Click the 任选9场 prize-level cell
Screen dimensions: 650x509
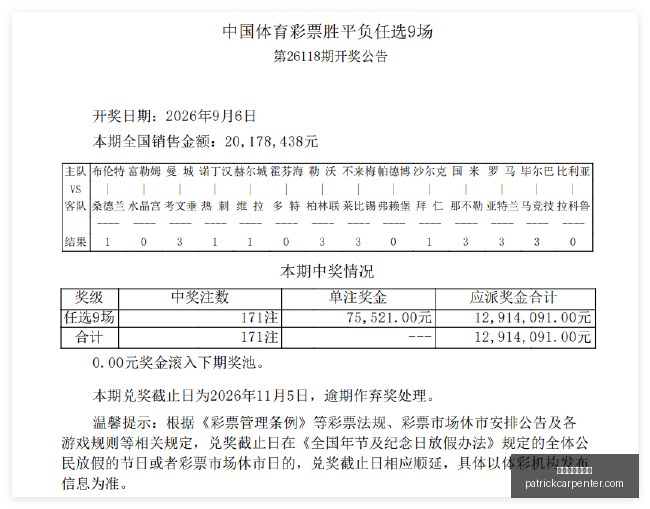89,318
